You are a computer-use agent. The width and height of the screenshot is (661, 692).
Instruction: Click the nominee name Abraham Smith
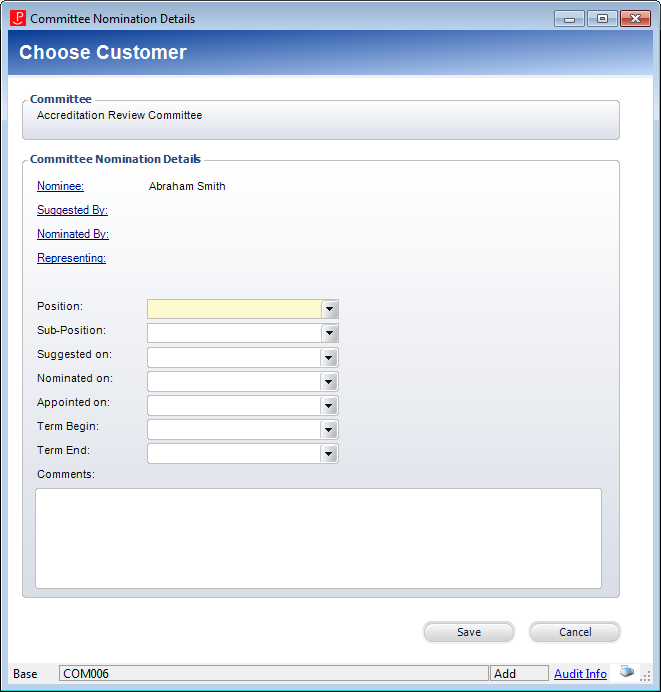point(187,186)
